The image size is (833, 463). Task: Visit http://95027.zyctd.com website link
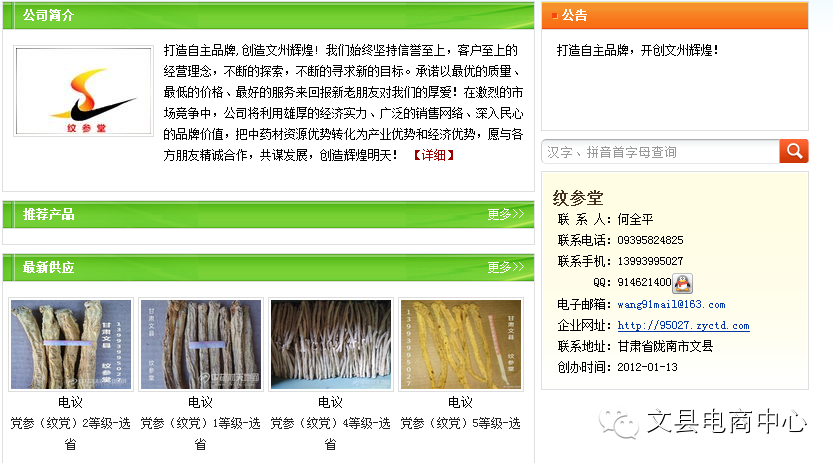tap(683, 325)
